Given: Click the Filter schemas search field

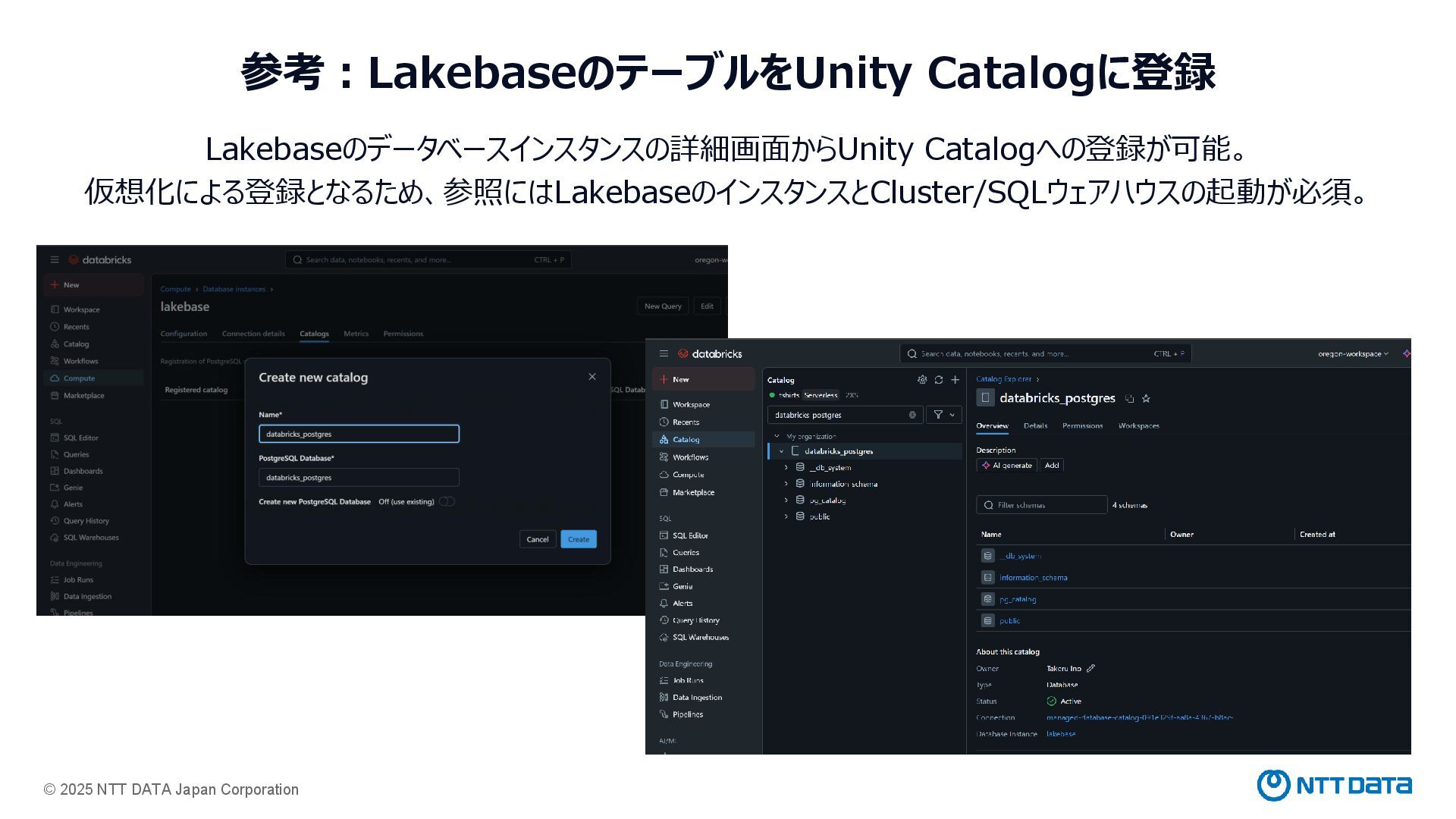Looking at the screenshot, I should pos(1042,505).
